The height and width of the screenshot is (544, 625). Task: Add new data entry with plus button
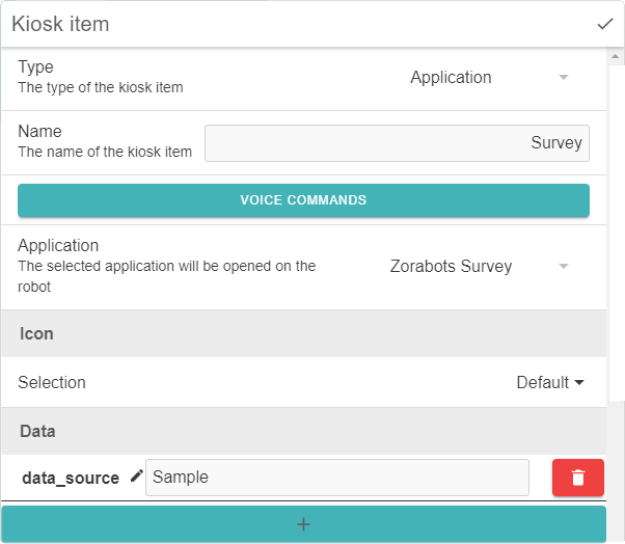pyautogui.click(x=304, y=524)
